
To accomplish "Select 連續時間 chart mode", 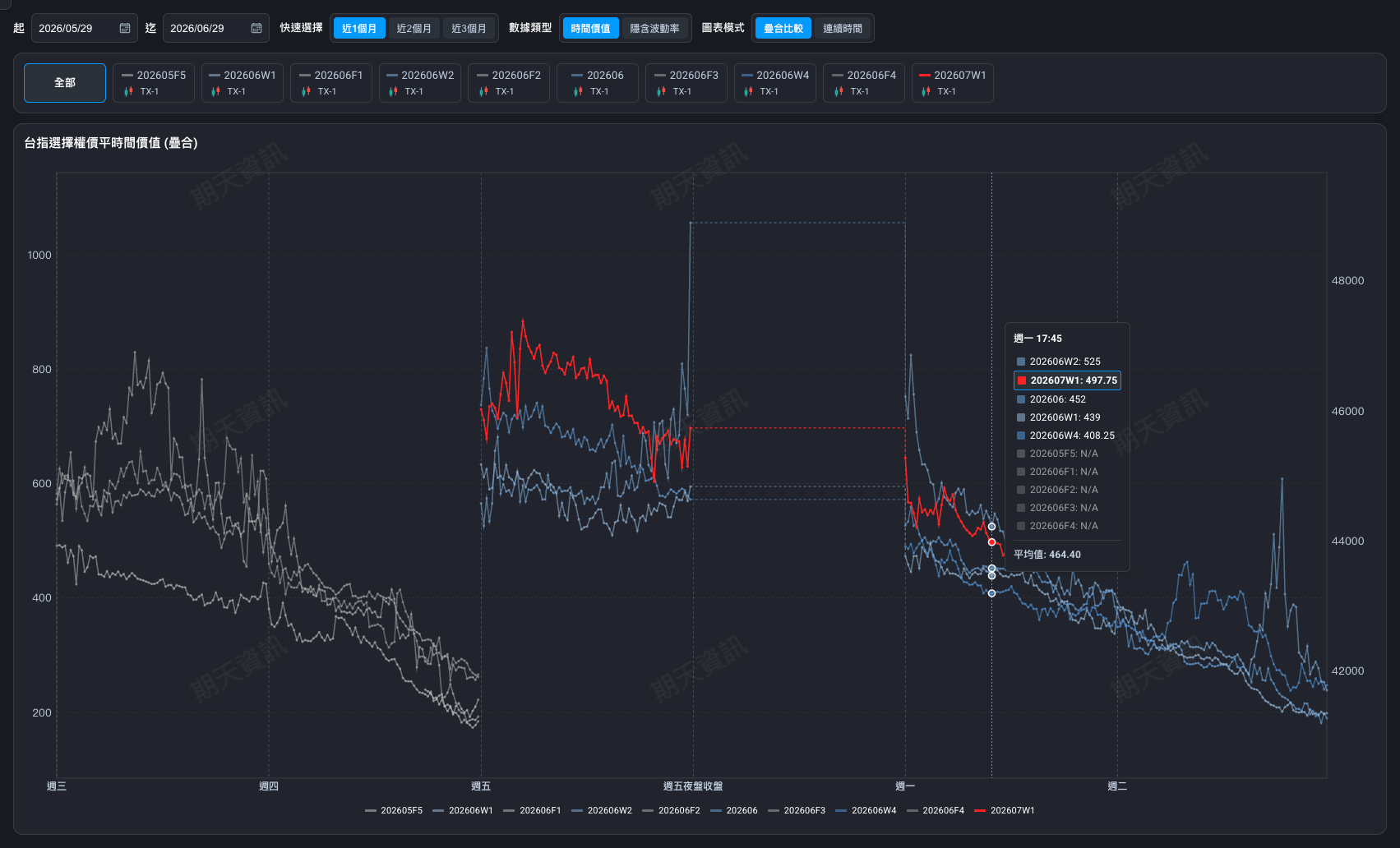I will pyautogui.click(x=843, y=28).
